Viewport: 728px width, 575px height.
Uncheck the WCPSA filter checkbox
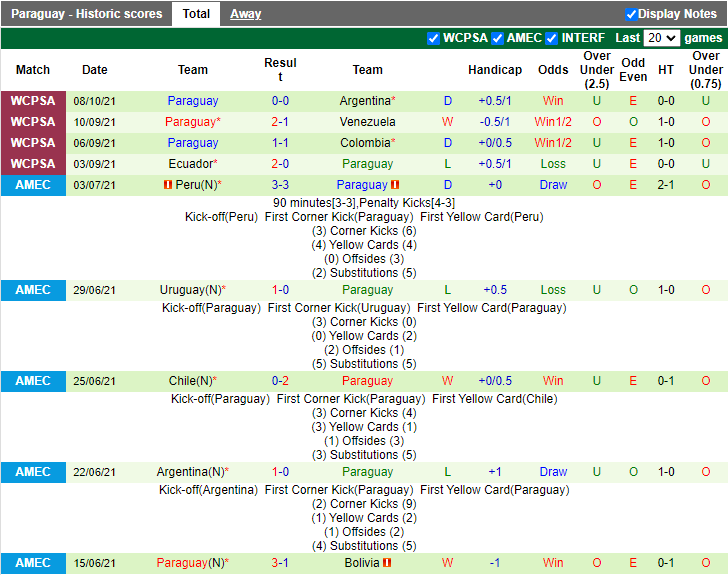click(x=433, y=38)
